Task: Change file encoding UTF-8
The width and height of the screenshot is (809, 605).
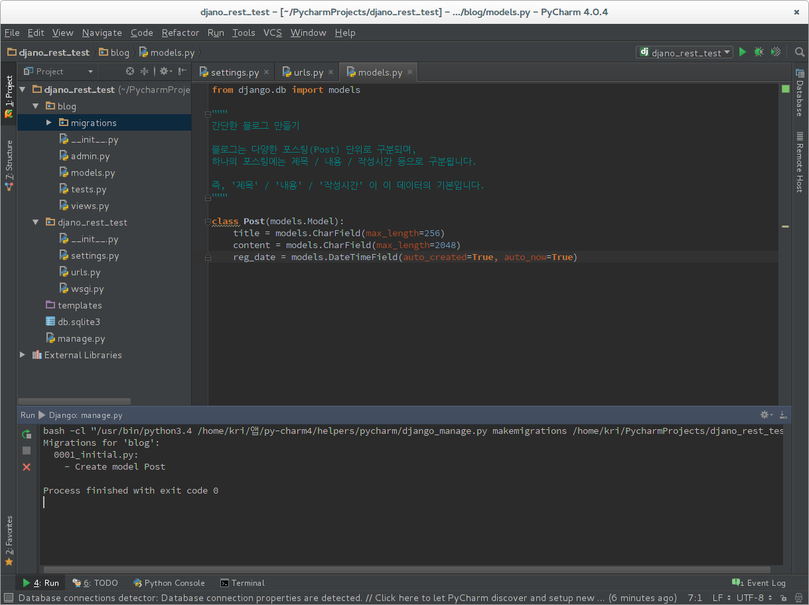Action: tap(754, 598)
